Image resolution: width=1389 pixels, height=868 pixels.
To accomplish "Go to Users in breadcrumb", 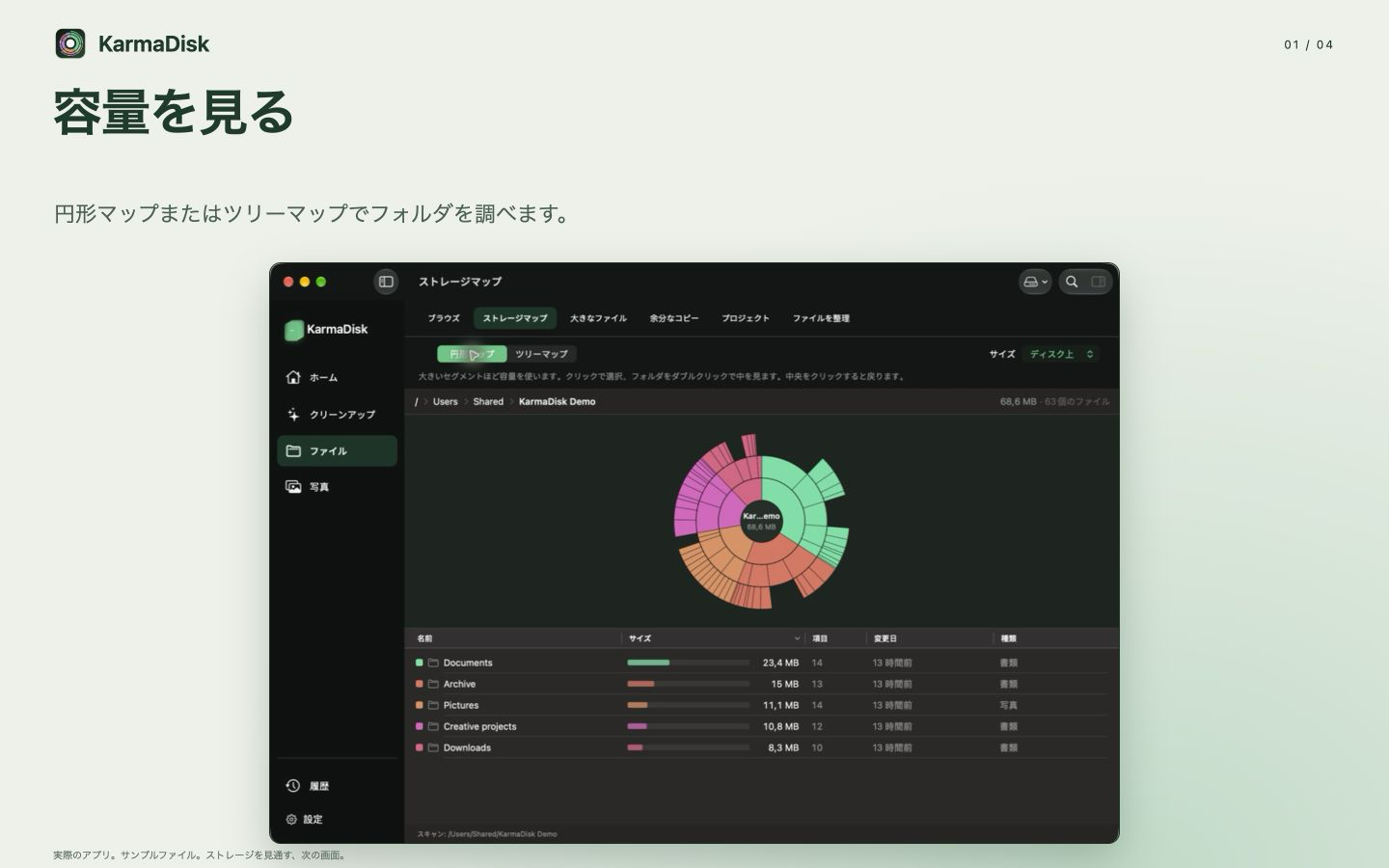I will tap(446, 401).
